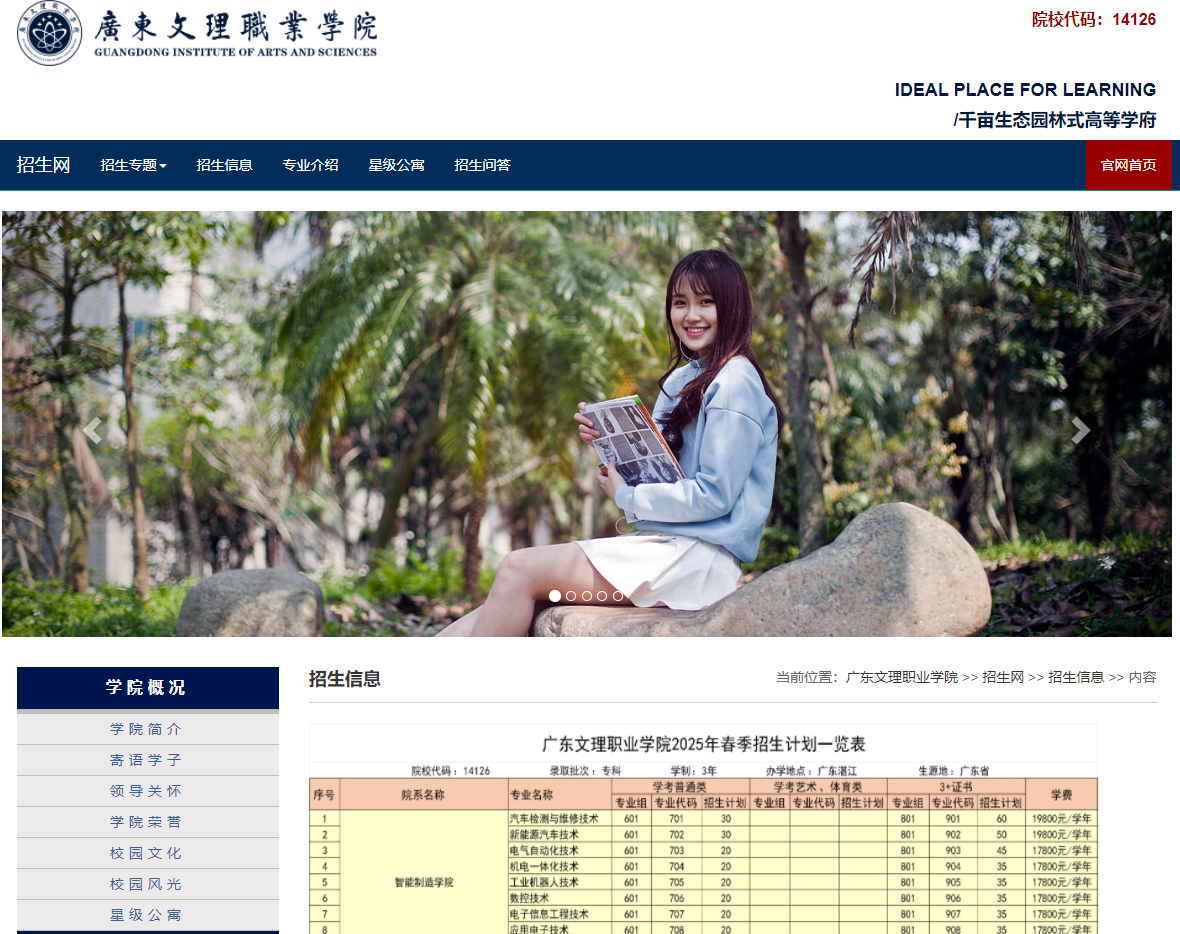Viewport: 1180px width, 934px height.
Task: Open the 学院简介 sidebar link
Action: pyautogui.click(x=147, y=729)
